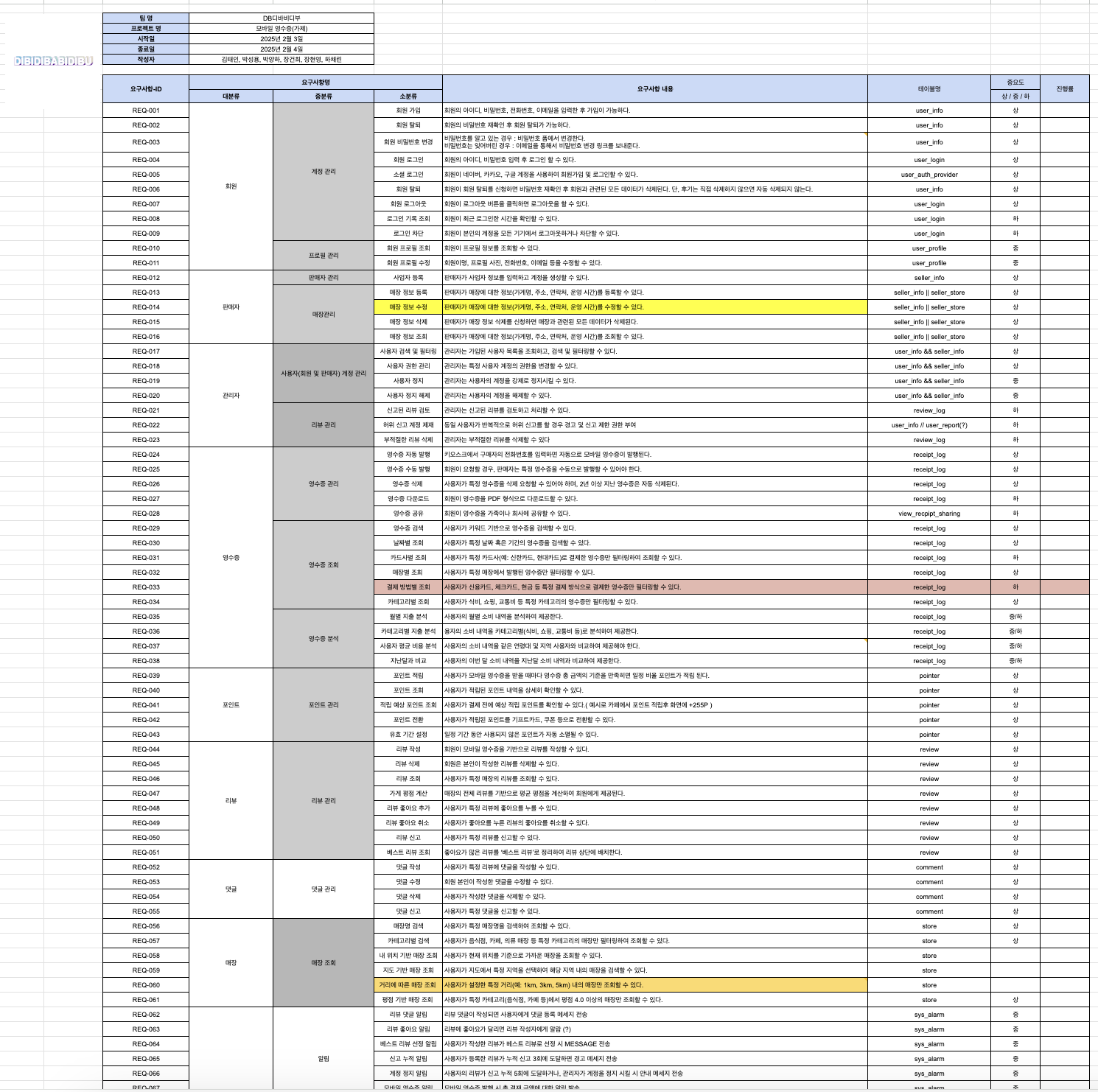Select the '진행률' header cell

coord(1065,89)
